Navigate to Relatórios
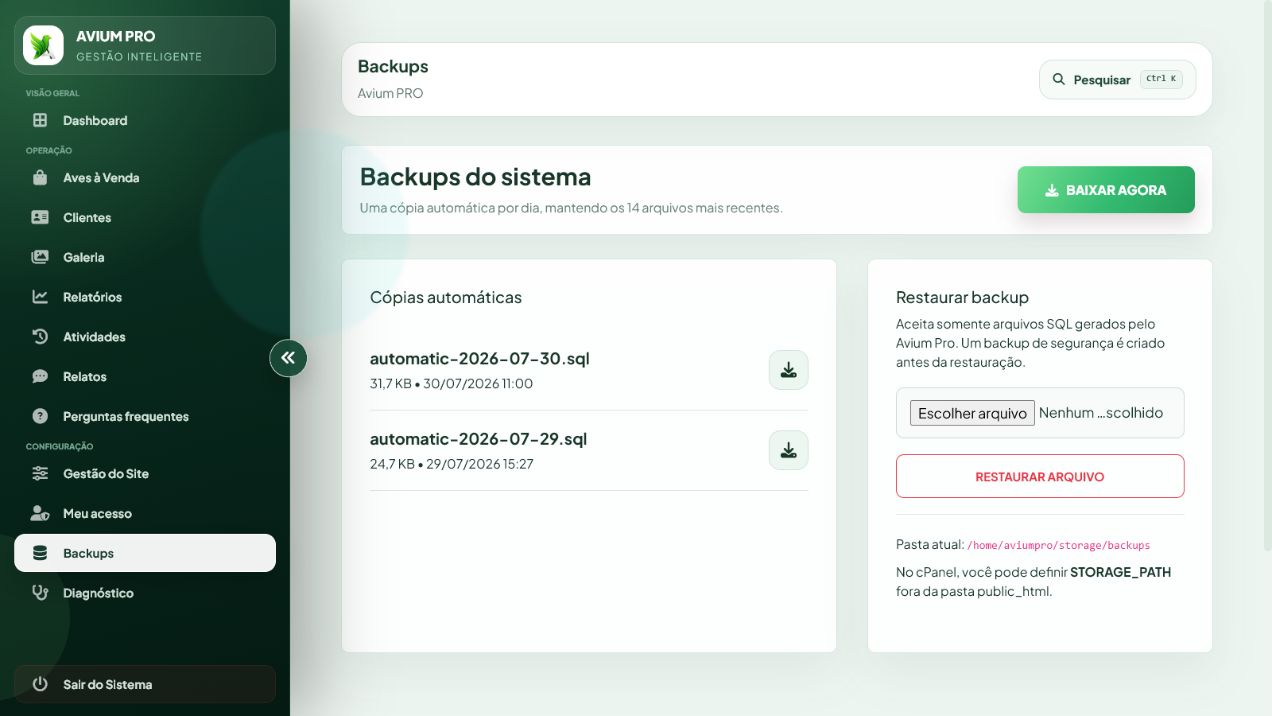Viewport: 1272px width, 716px height. [145, 297]
